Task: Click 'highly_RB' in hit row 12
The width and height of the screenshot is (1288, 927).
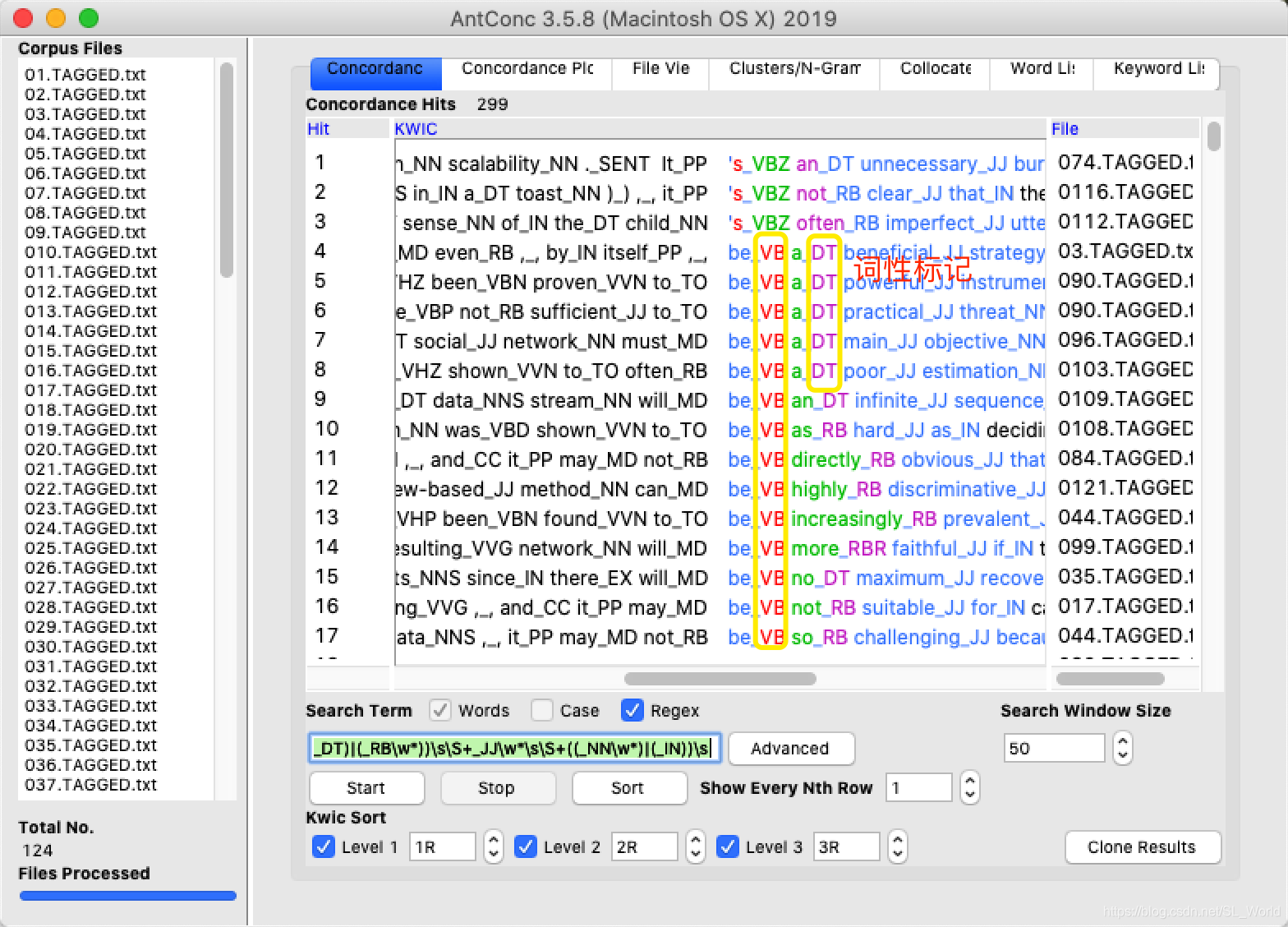Action: tap(836, 490)
